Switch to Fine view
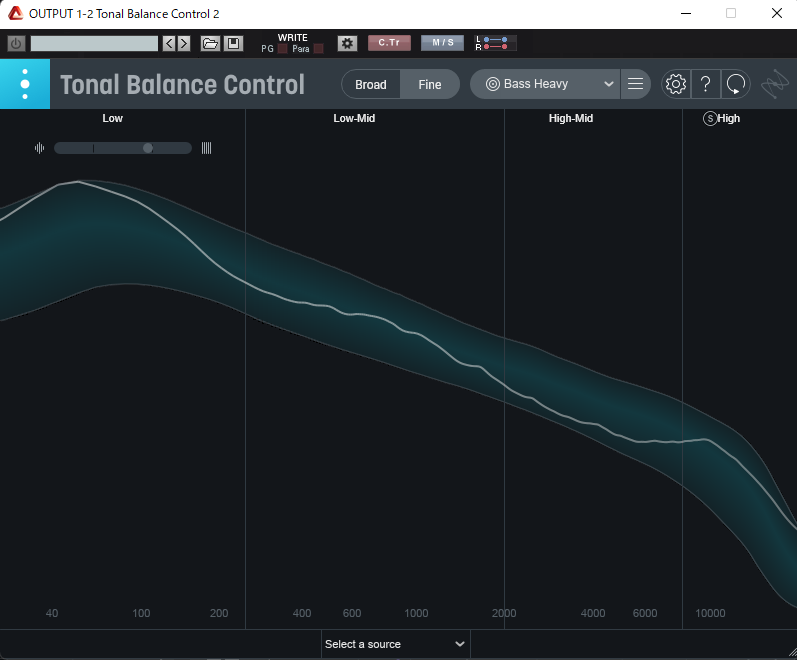 coord(430,84)
